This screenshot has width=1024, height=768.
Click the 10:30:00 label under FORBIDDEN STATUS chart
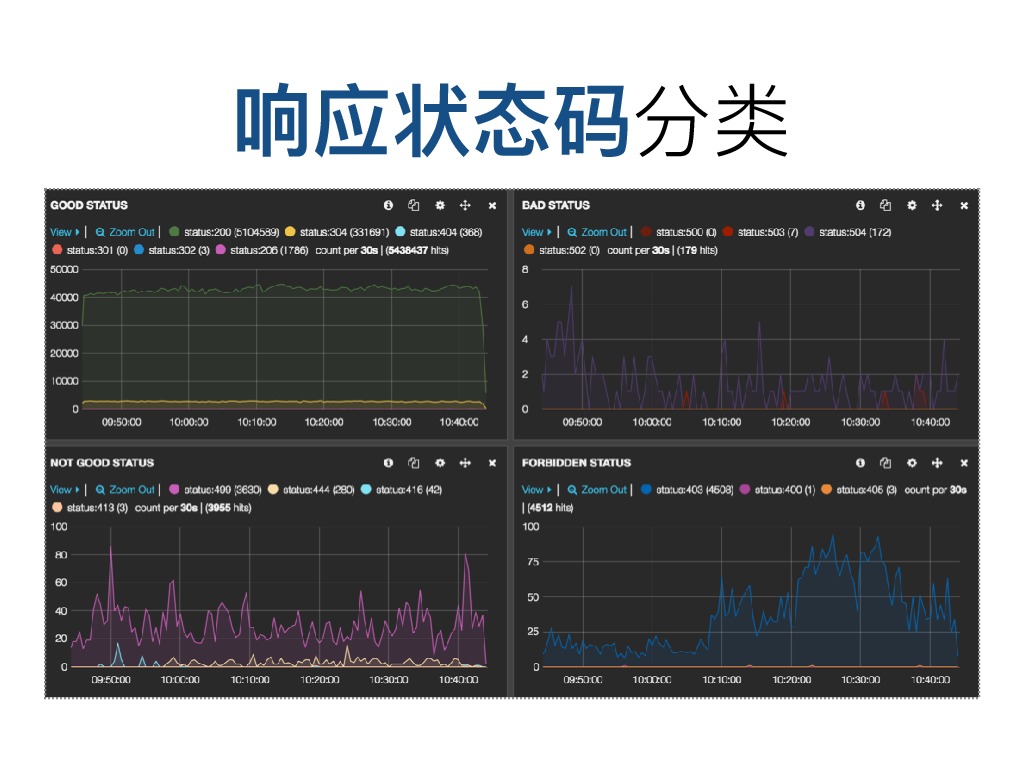click(x=861, y=679)
